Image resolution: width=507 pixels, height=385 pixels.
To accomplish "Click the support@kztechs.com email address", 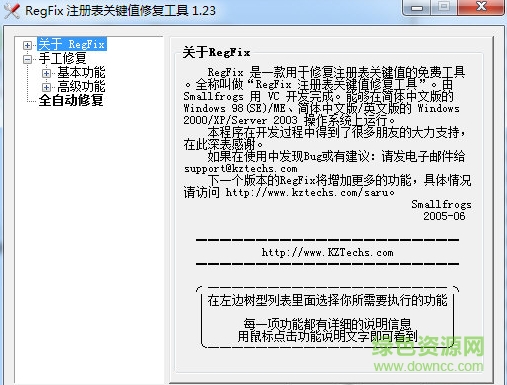I will click(240, 169).
